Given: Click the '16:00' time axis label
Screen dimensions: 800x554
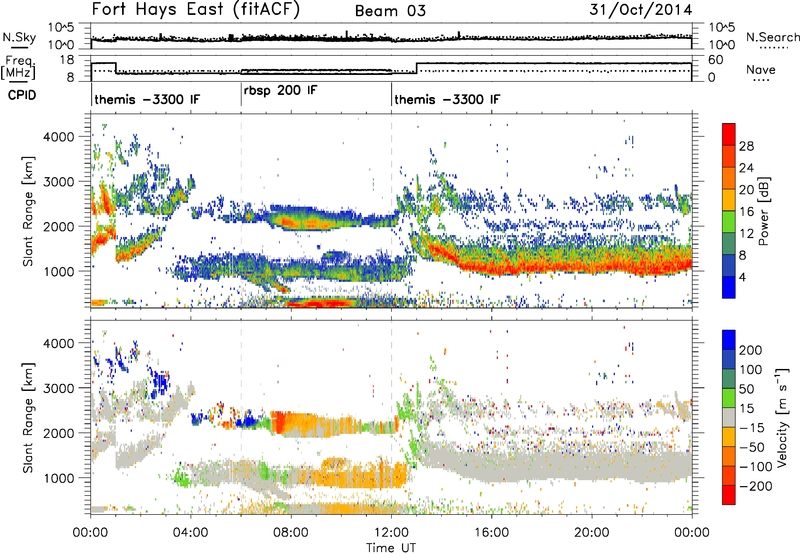Looking at the screenshot, I should 491,533.
